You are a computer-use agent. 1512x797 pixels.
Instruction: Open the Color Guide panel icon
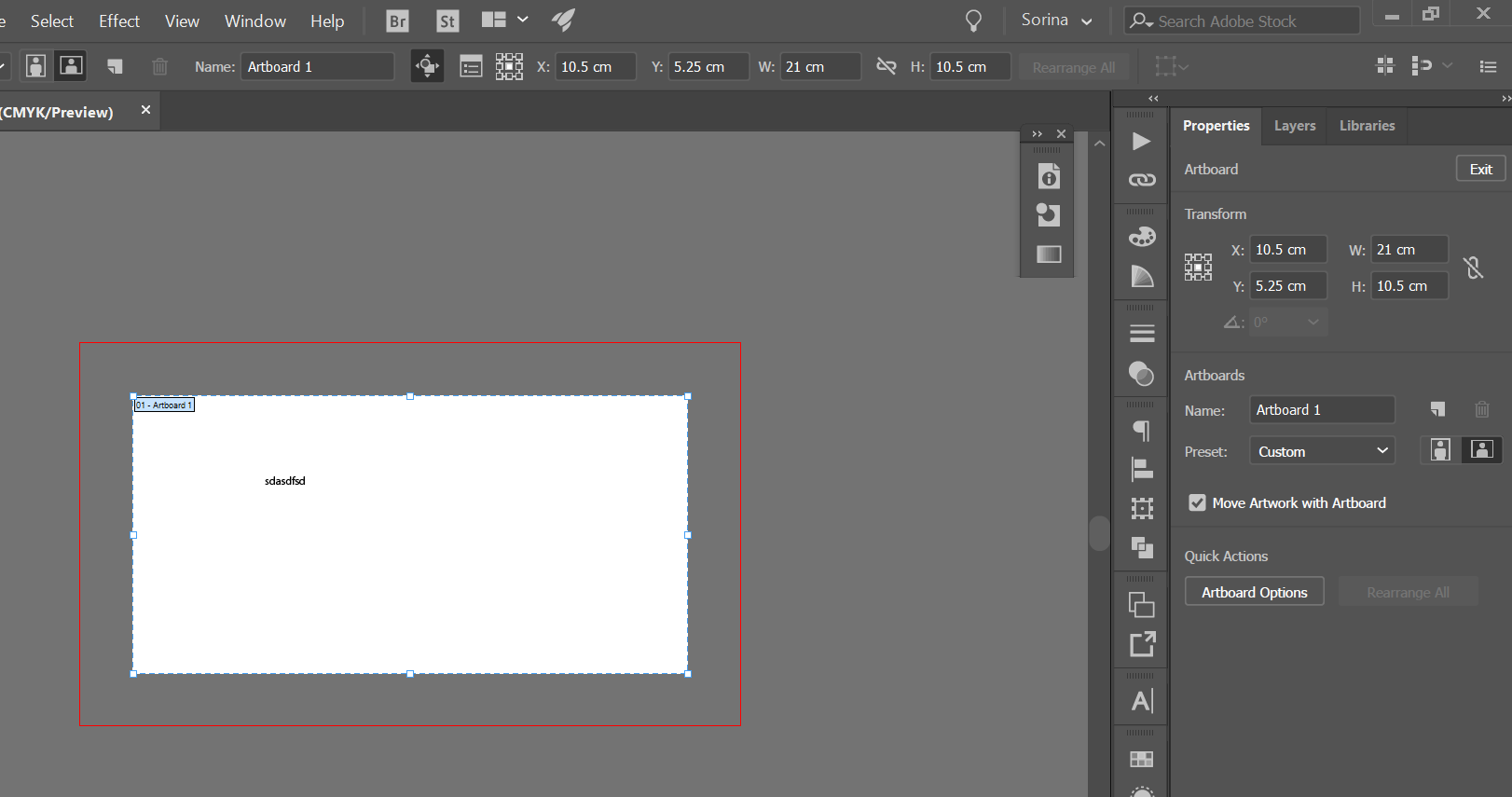[1142, 276]
